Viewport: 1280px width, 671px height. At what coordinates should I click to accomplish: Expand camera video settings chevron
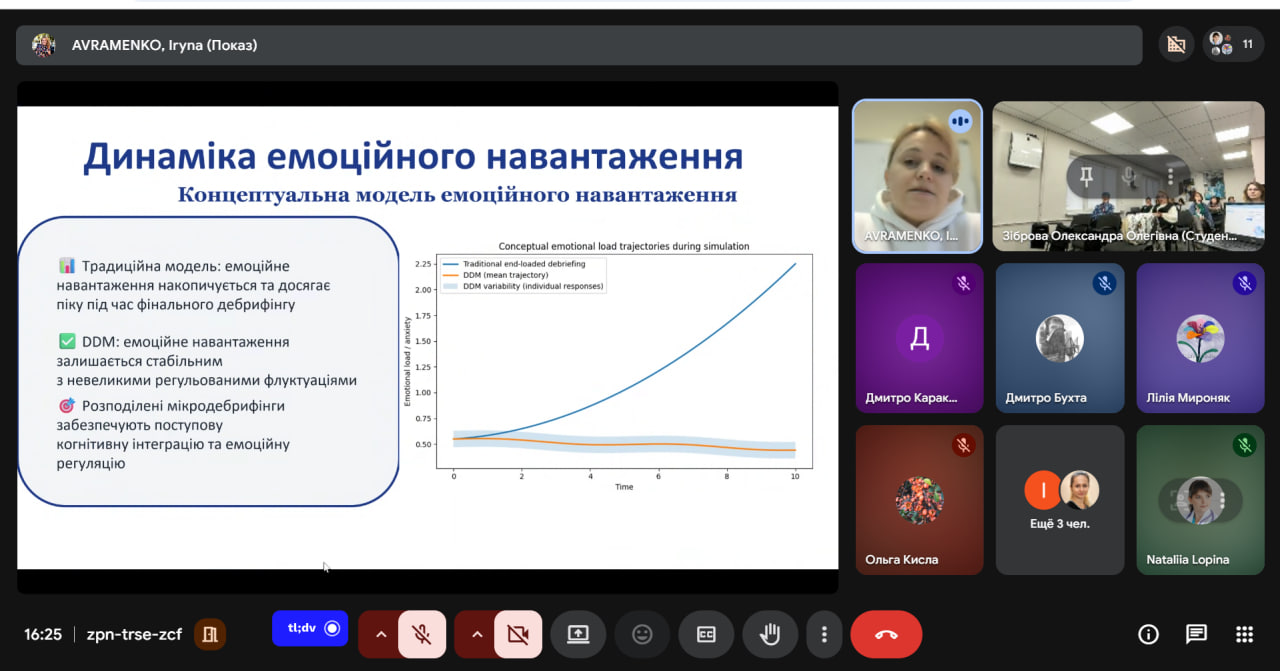click(476, 634)
